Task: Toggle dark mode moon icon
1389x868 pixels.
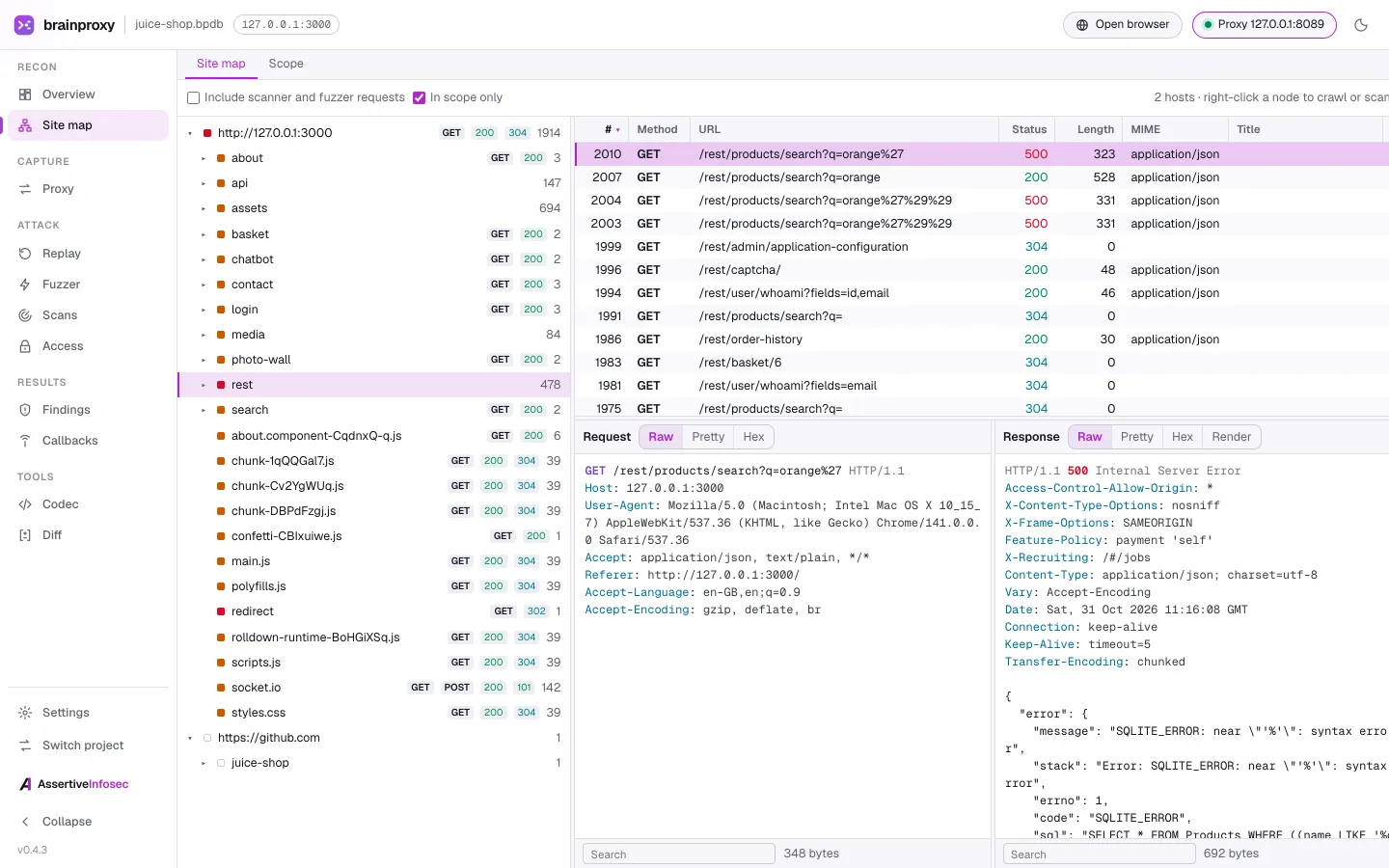Action: click(1361, 25)
